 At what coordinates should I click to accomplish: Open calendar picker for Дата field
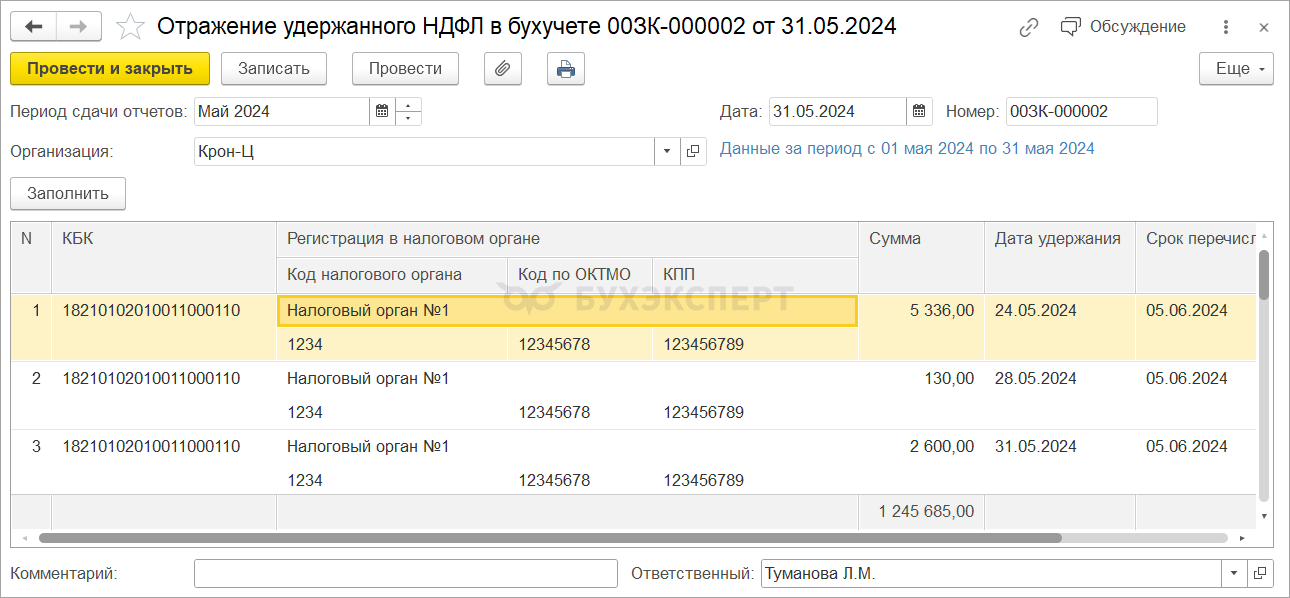[919, 112]
